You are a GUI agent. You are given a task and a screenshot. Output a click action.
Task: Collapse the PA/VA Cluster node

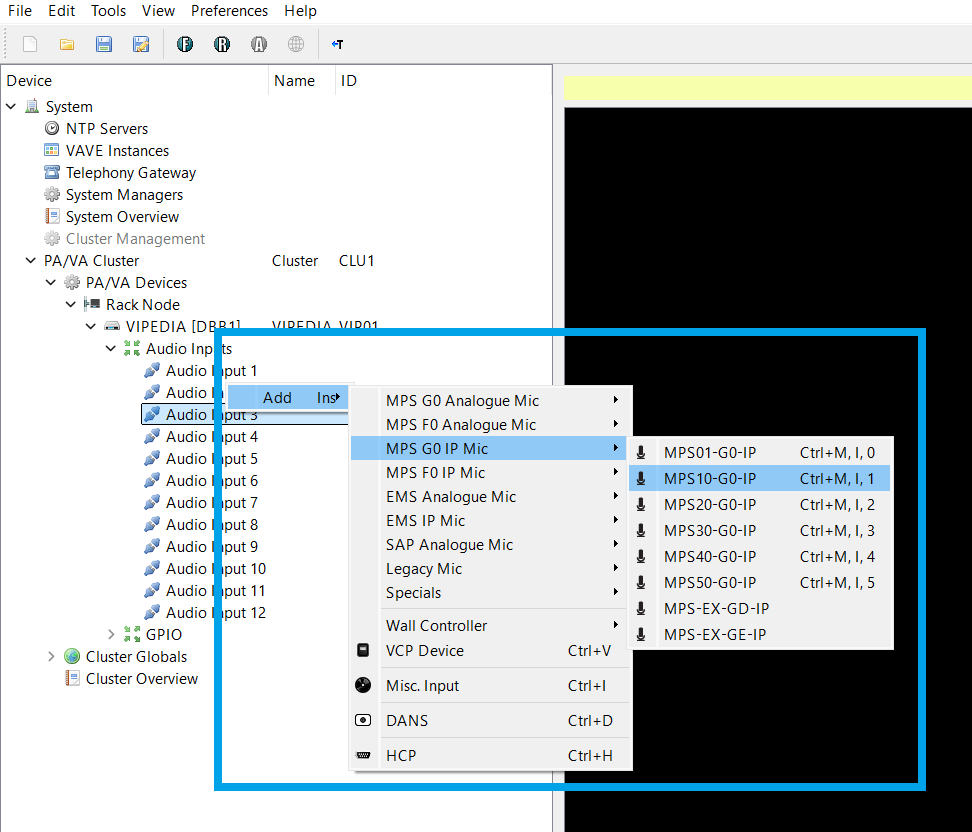30,260
